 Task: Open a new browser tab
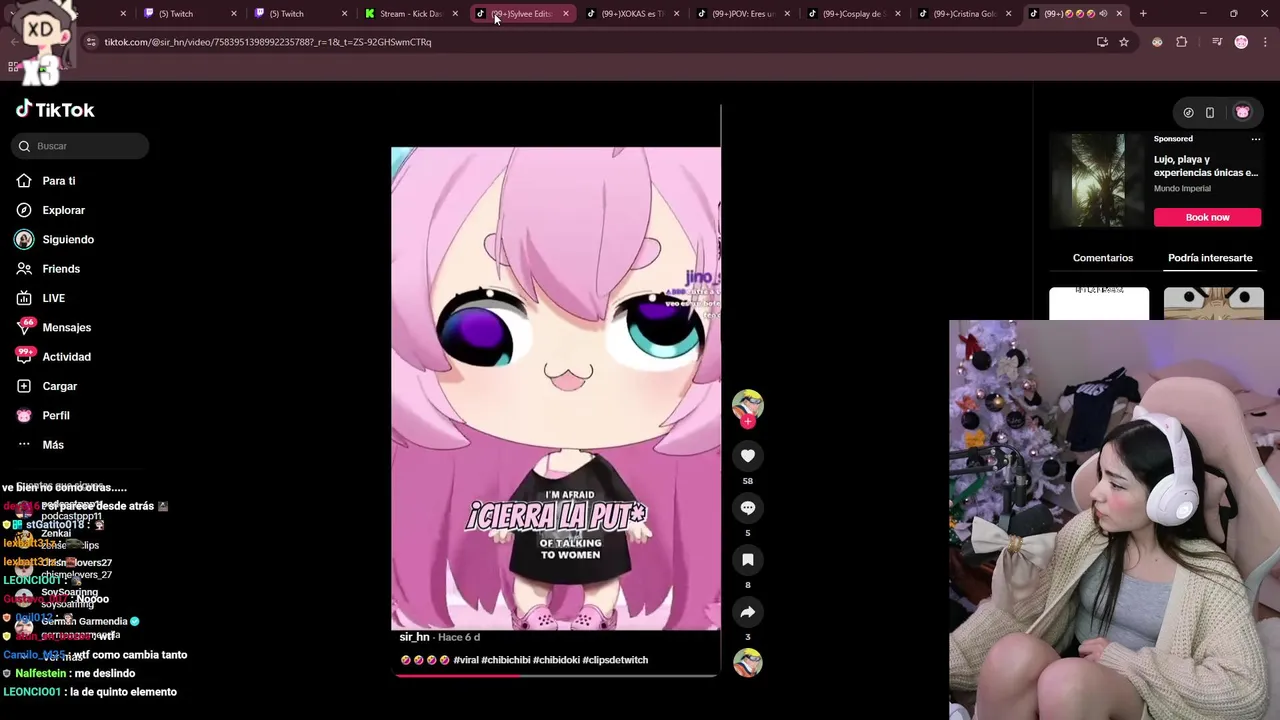click(1143, 14)
